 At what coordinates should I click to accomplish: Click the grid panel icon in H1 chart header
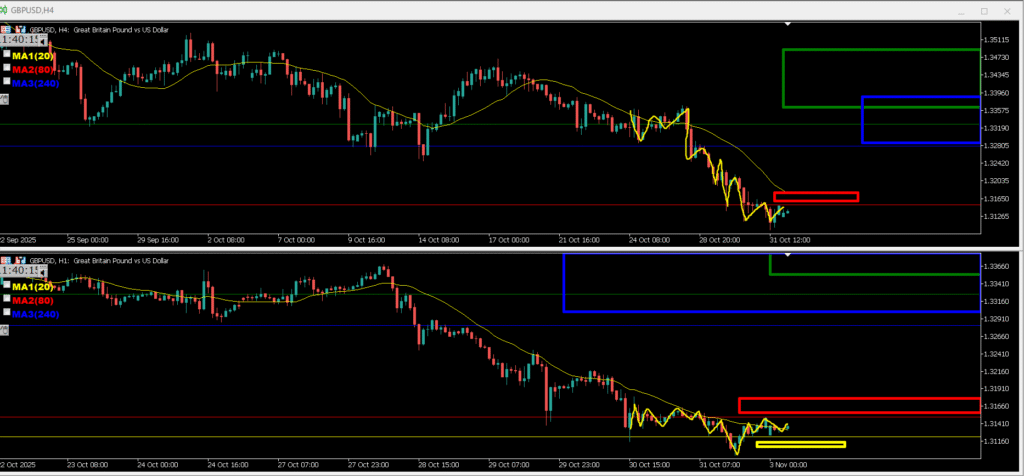5,259
